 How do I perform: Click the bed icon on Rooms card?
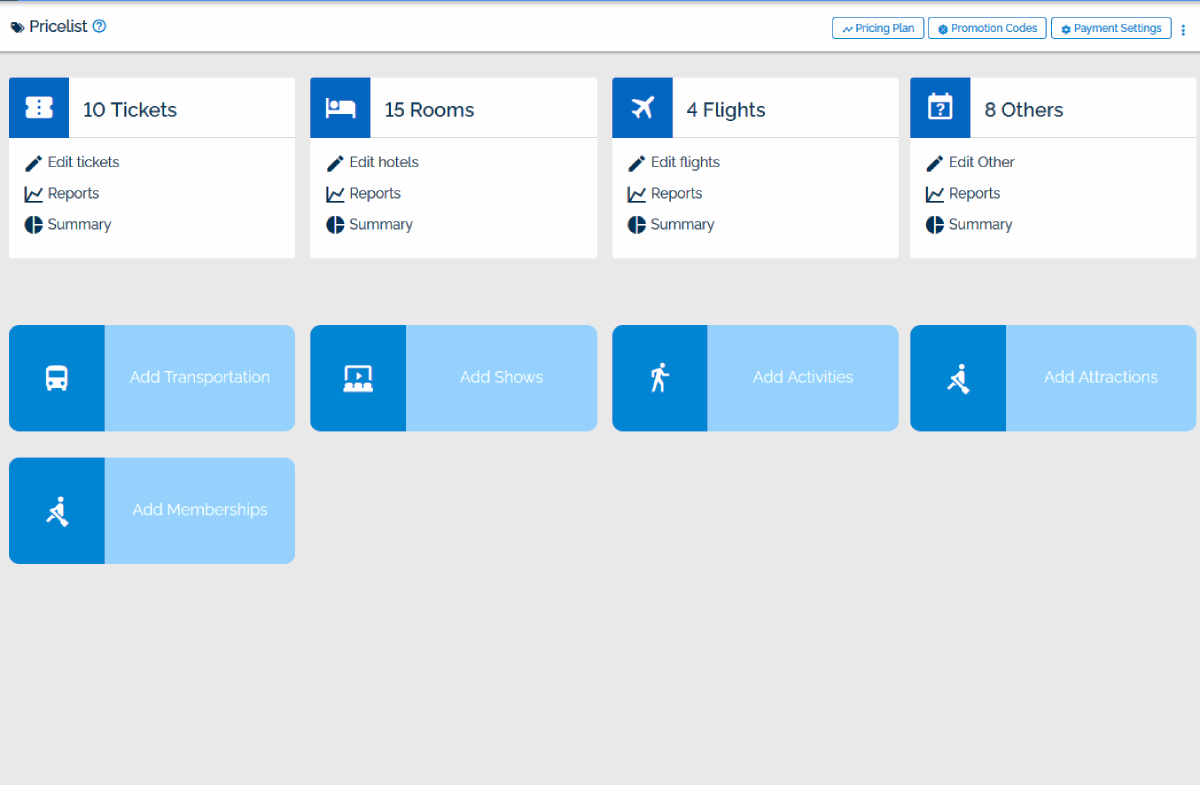pos(340,108)
